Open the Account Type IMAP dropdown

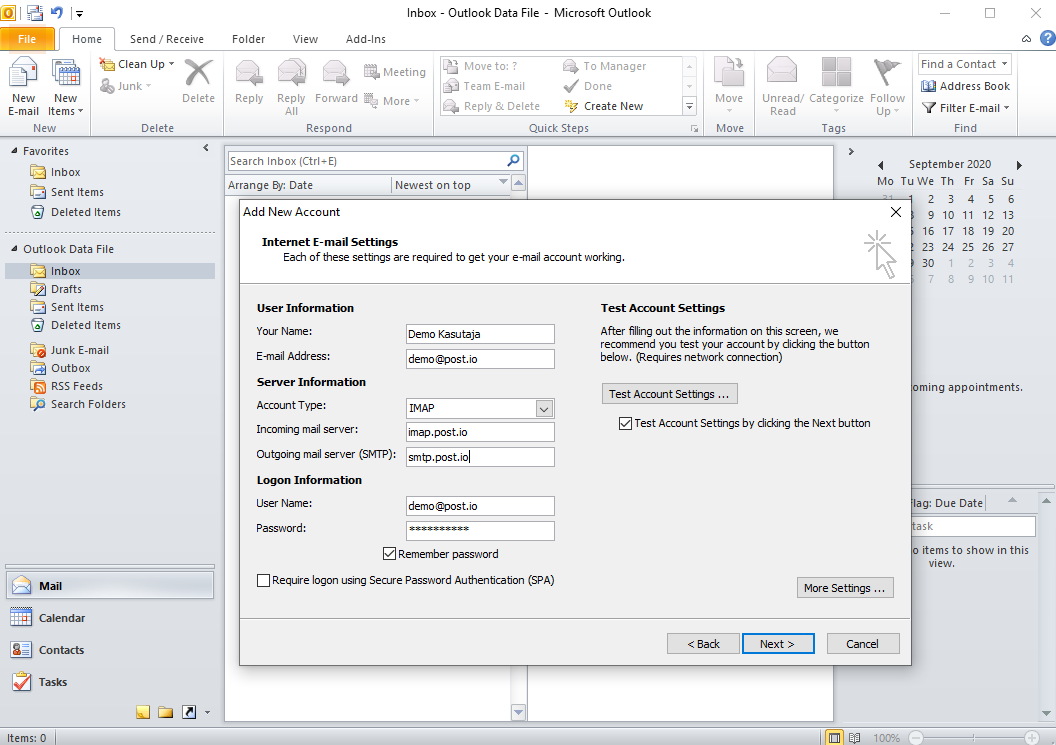(544, 408)
